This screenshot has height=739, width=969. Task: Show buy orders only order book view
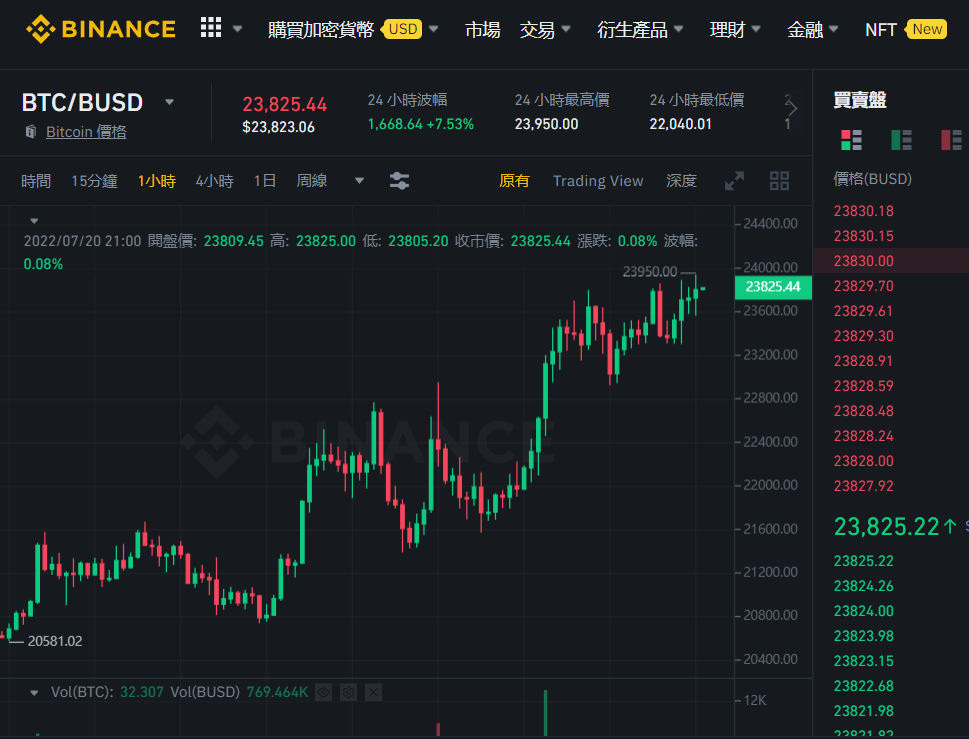[901, 140]
